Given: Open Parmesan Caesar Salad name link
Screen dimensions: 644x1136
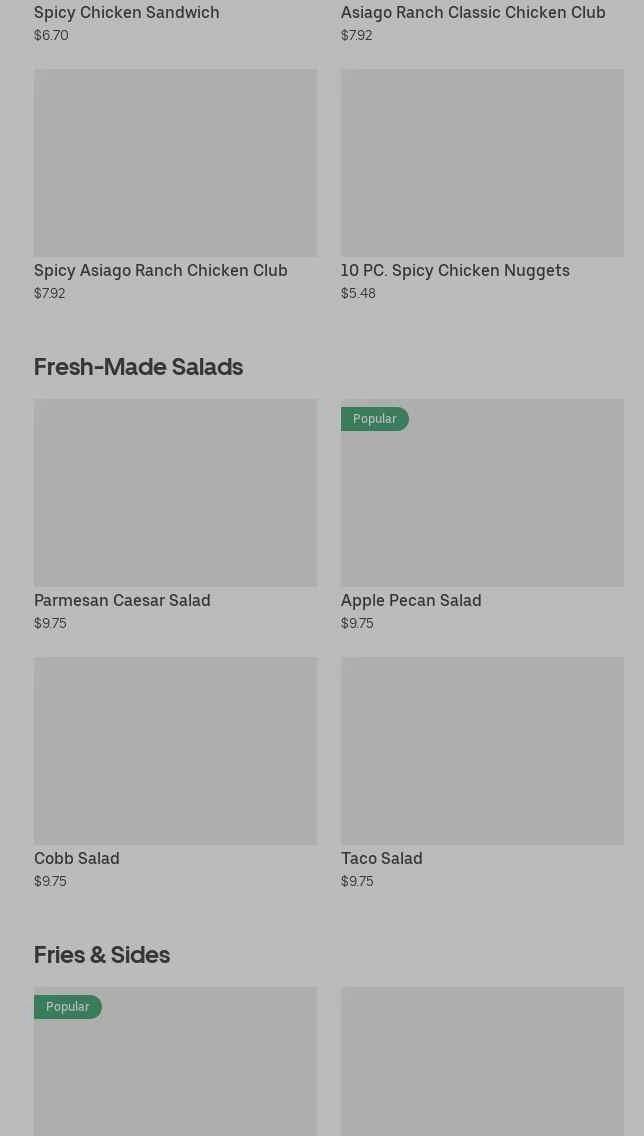Looking at the screenshot, I should [122, 600].
